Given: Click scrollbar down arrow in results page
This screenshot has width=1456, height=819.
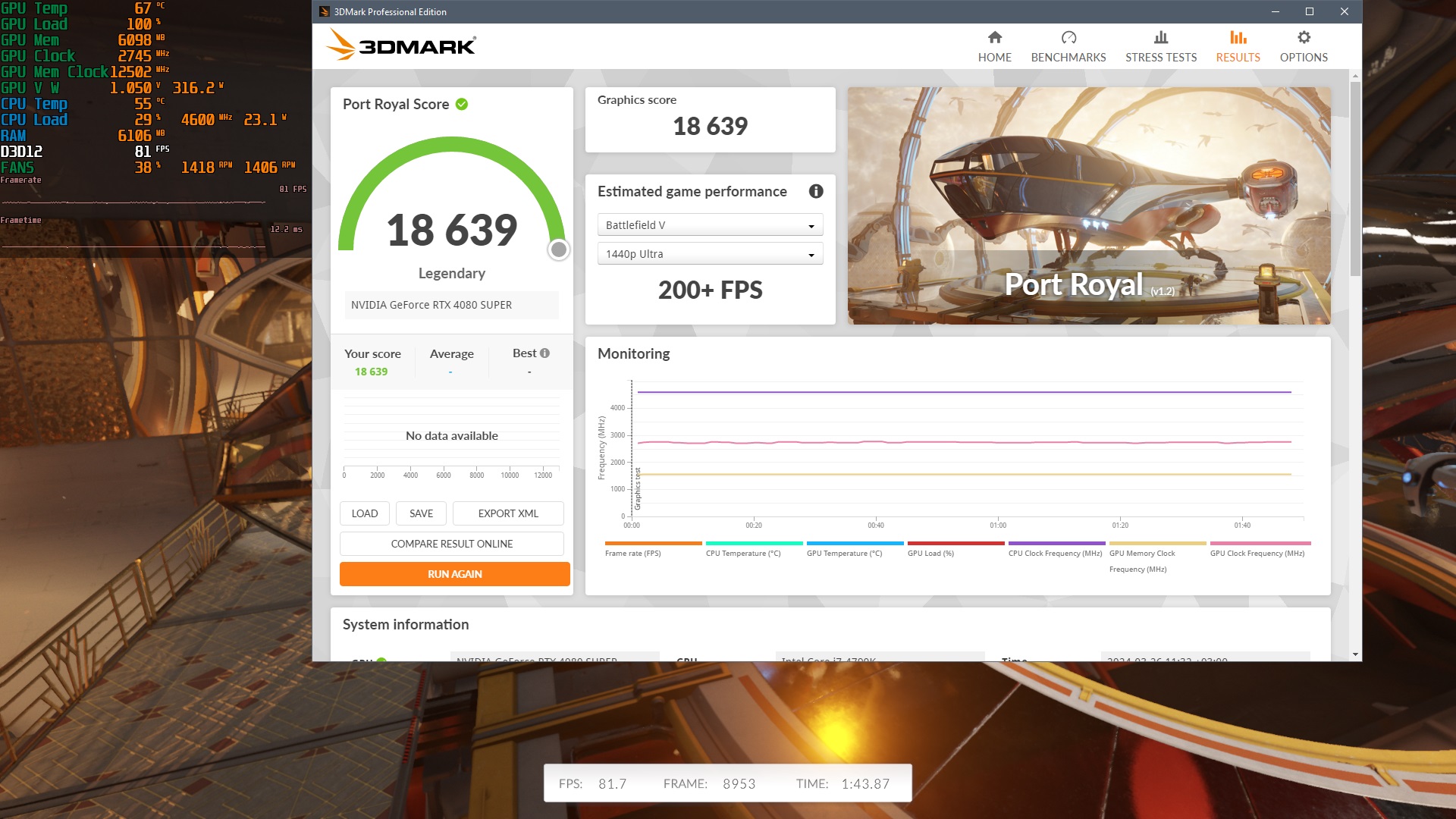Looking at the screenshot, I should click(x=1354, y=654).
